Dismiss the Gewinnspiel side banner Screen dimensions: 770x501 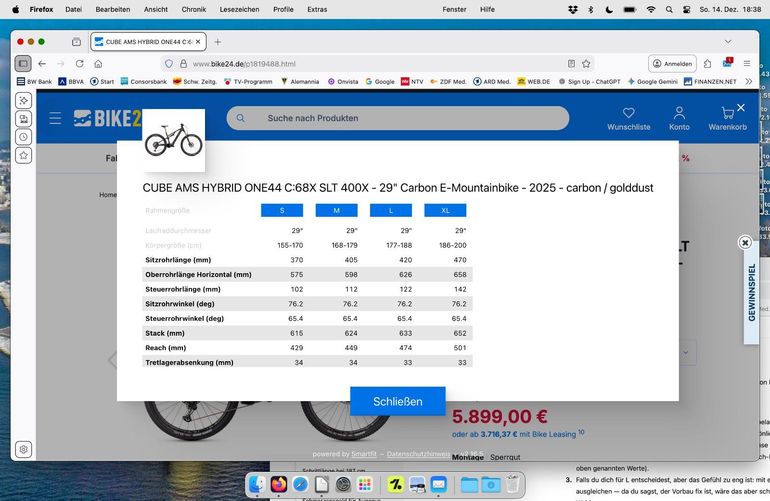(x=745, y=242)
